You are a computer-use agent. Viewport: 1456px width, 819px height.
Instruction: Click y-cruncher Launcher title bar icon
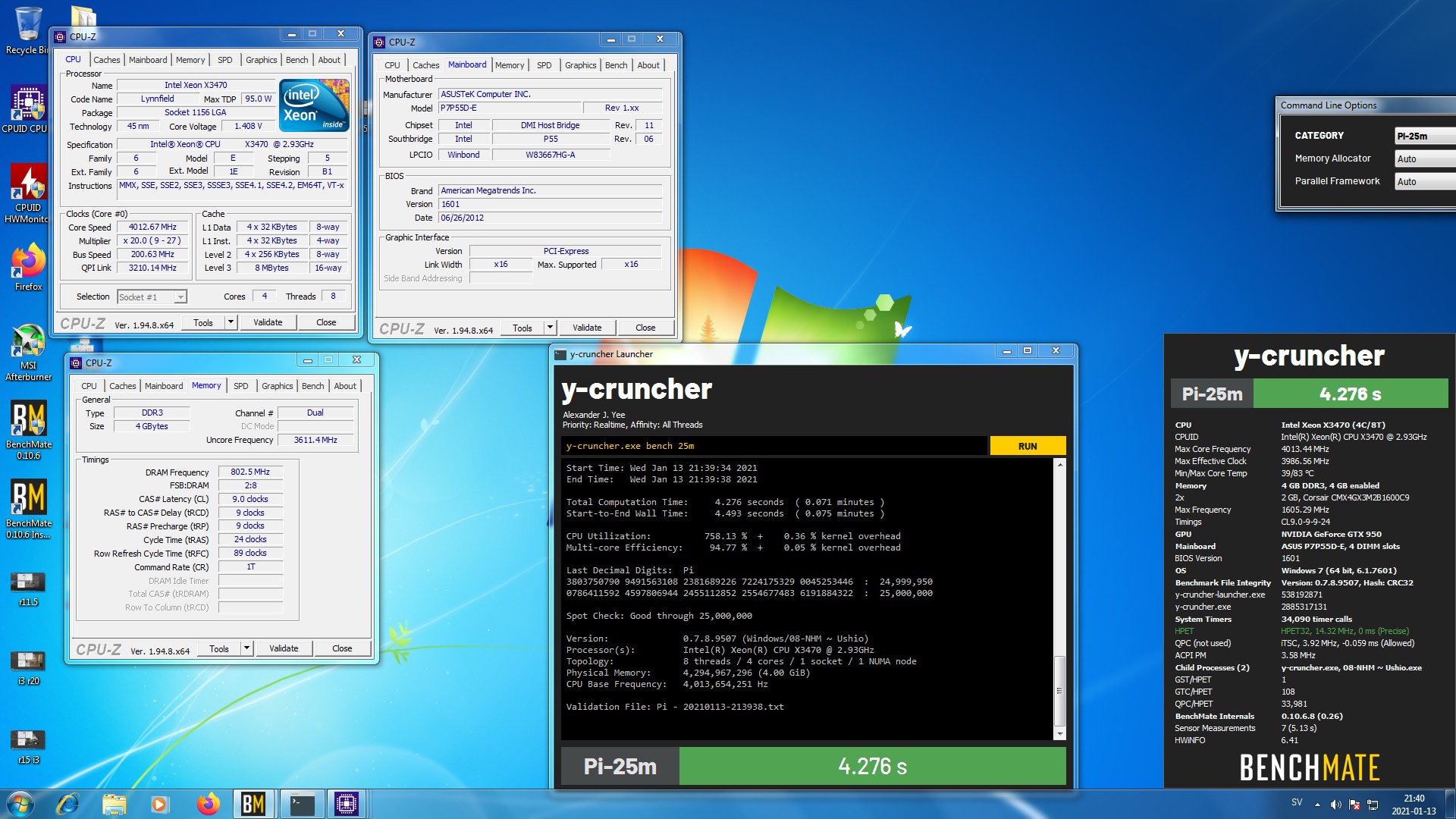(560, 354)
